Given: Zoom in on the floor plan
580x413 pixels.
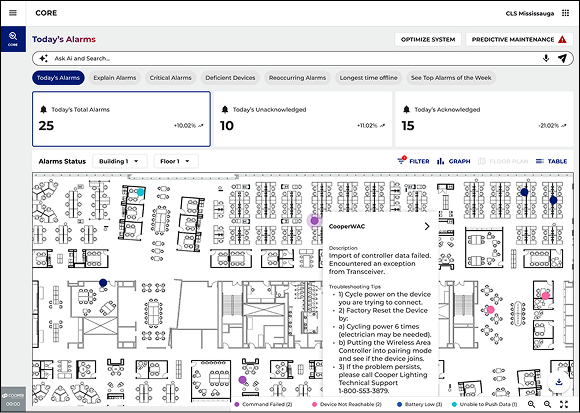Looking at the screenshot, I should 532,404.
